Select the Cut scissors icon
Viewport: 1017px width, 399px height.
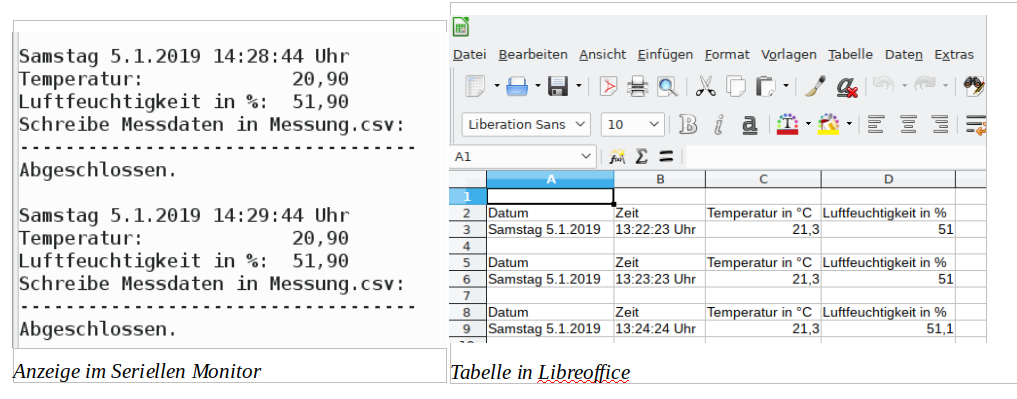pos(706,86)
